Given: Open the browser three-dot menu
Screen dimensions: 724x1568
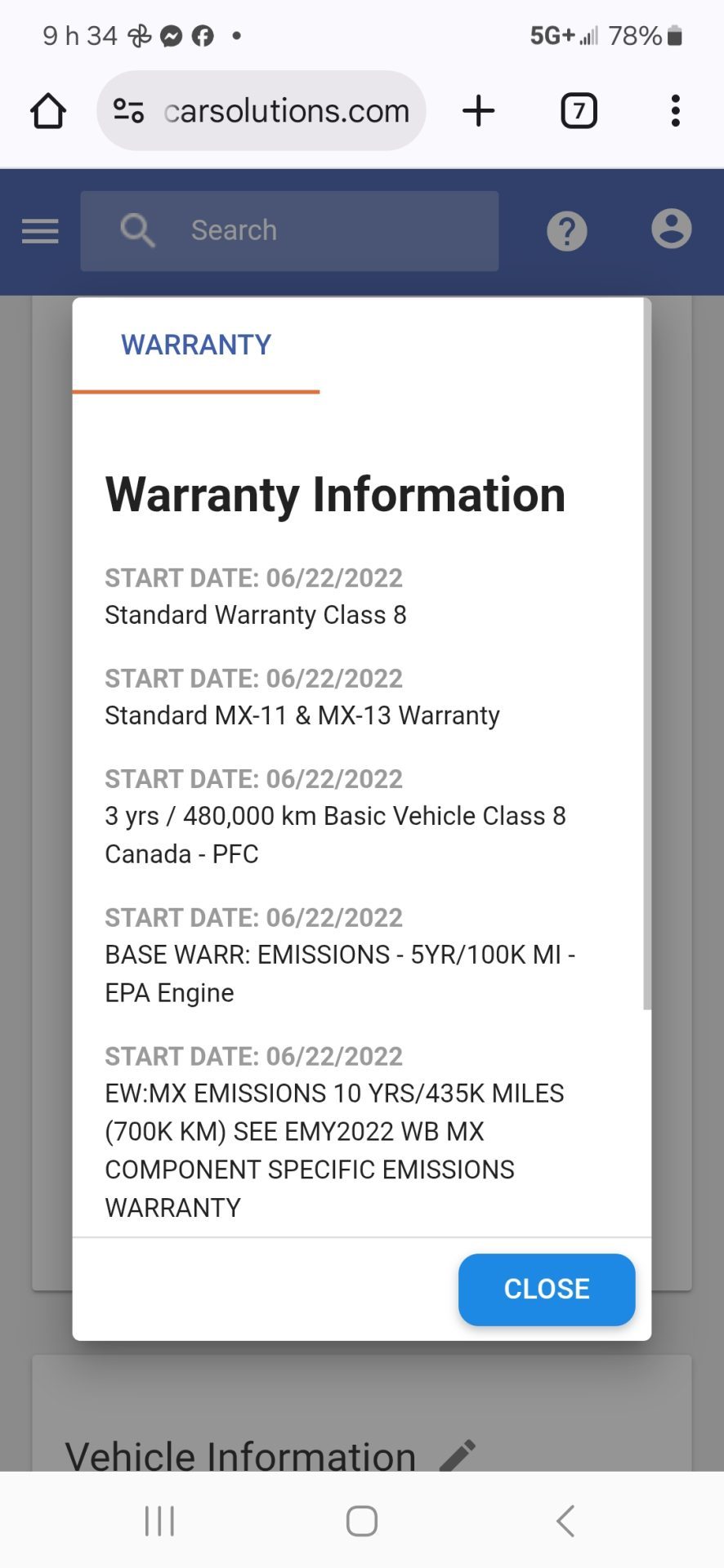Looking at the screenshot, I should [675, 110].
